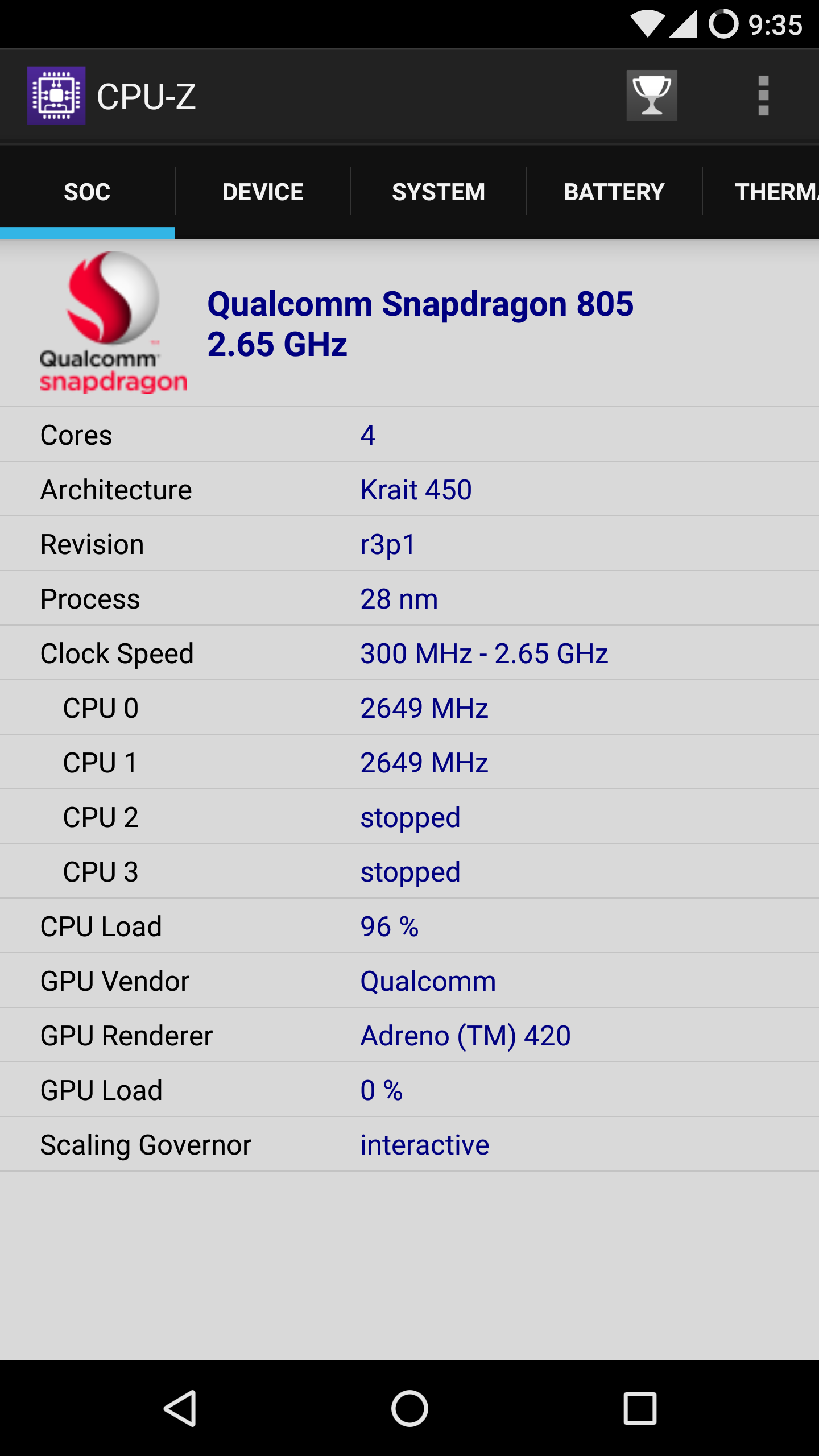This screenshot has width=819, height=1456.
Task: Switch to the SYSTEM tab
Action: (x=438, y=192)
